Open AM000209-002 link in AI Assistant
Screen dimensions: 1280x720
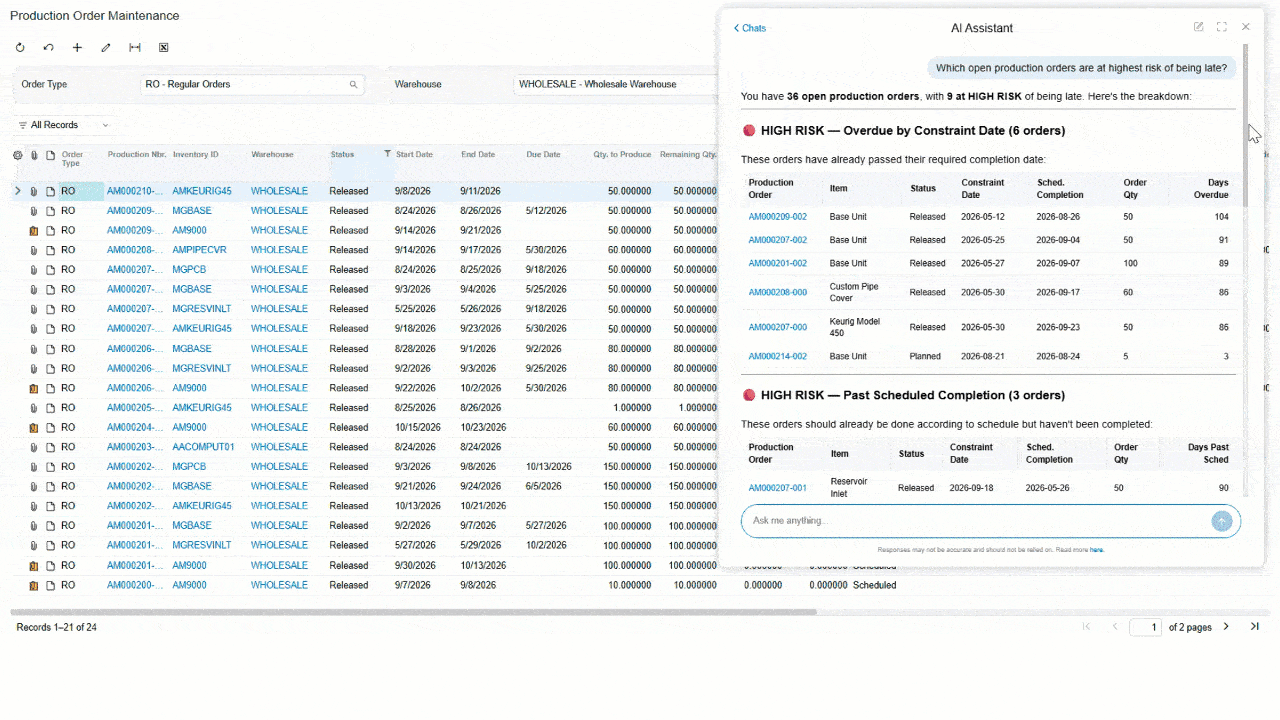coord(777,217)
